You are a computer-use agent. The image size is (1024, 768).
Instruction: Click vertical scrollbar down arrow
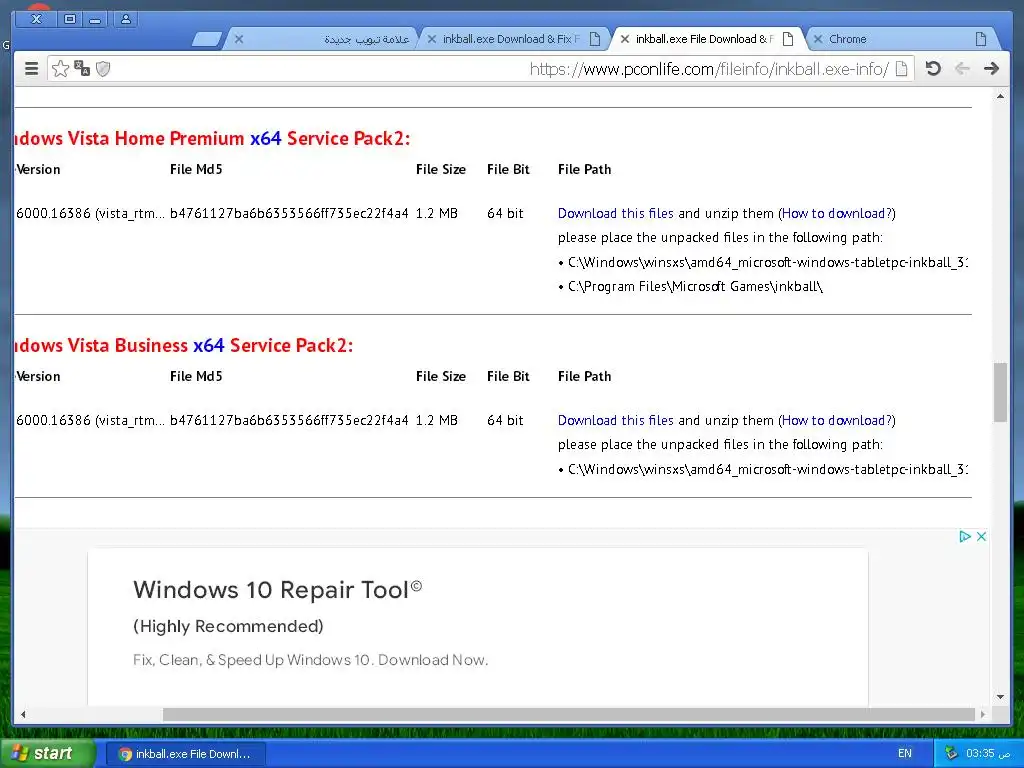(1000, 697)
